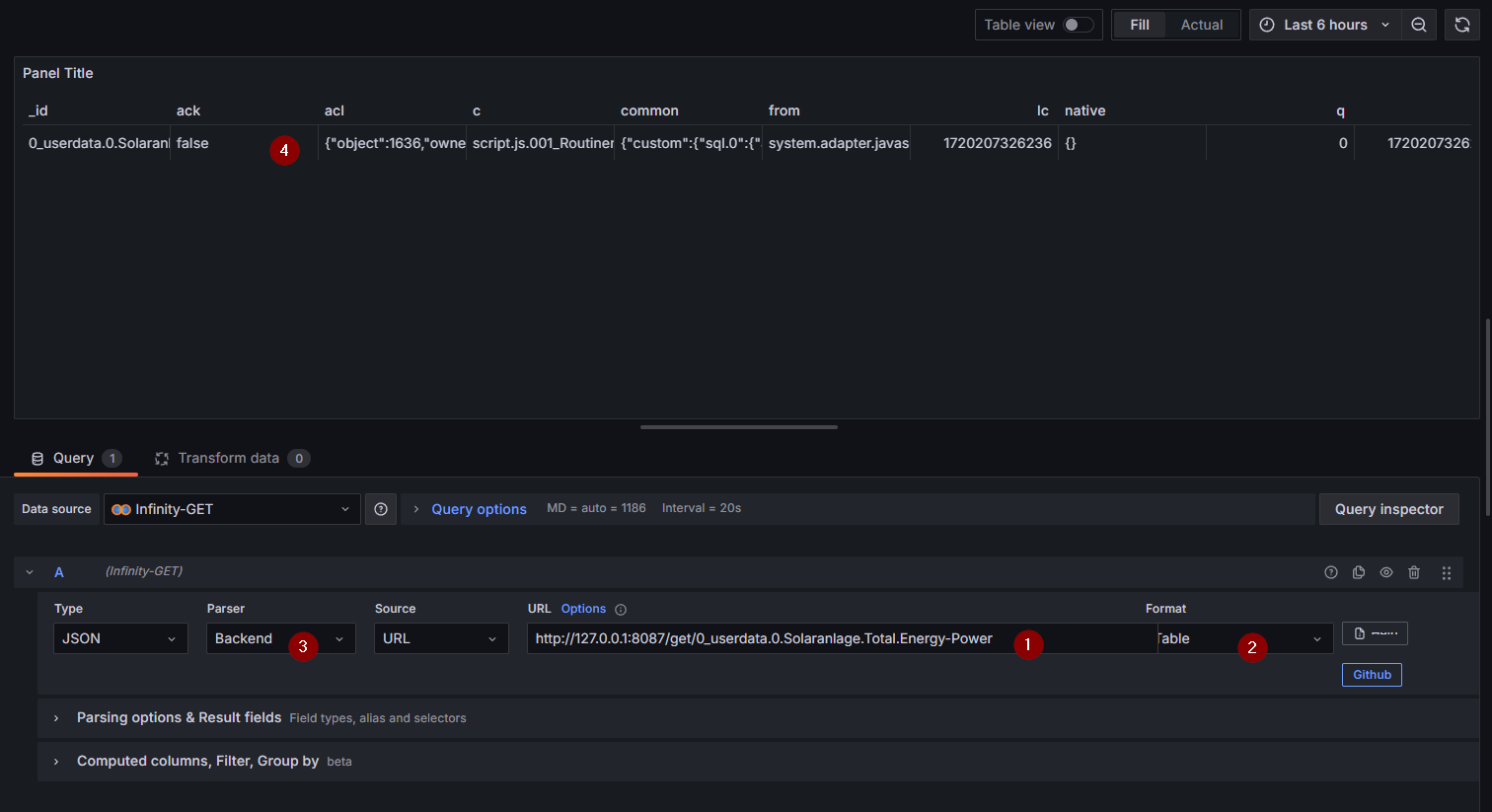
Task: Delete query A with the trash icon
Action: point(1414,572)
